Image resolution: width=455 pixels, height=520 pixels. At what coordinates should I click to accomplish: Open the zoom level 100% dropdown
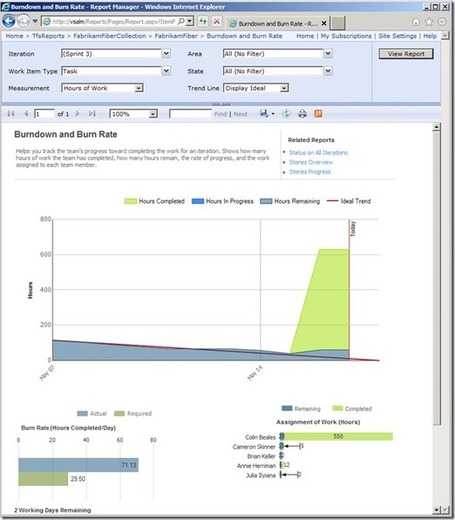coord(153,114)
